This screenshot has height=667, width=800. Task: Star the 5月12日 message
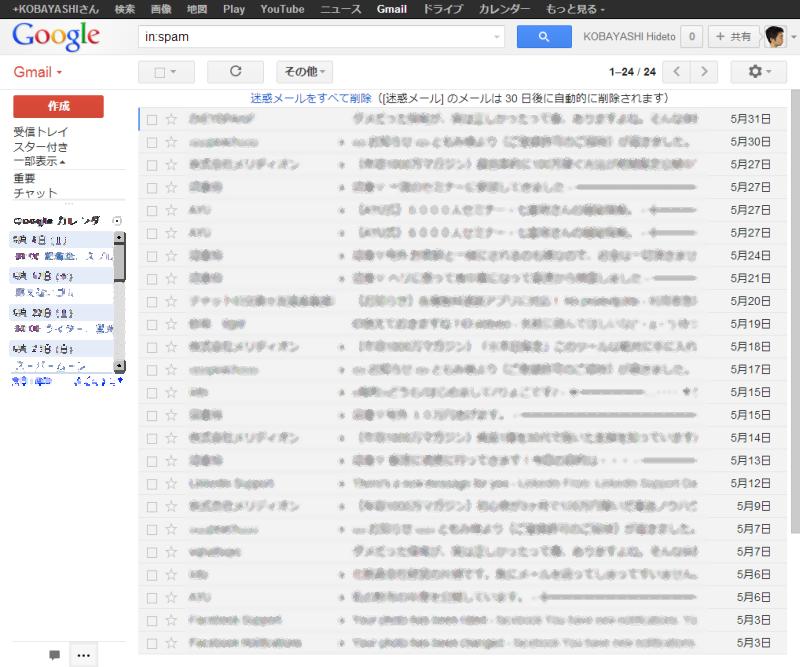(171, 483)
